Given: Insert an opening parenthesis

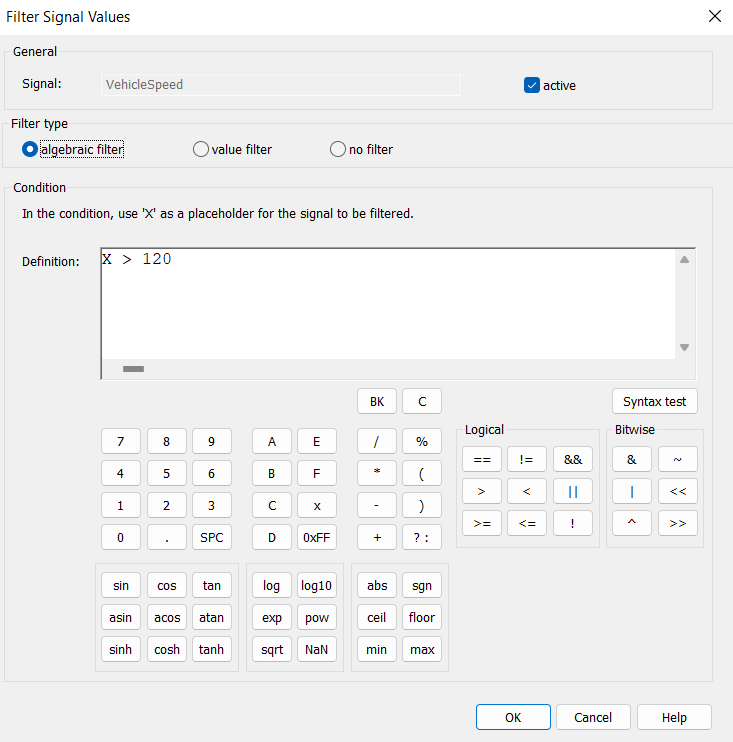Looking at the screenshot, I should [422, 473].
